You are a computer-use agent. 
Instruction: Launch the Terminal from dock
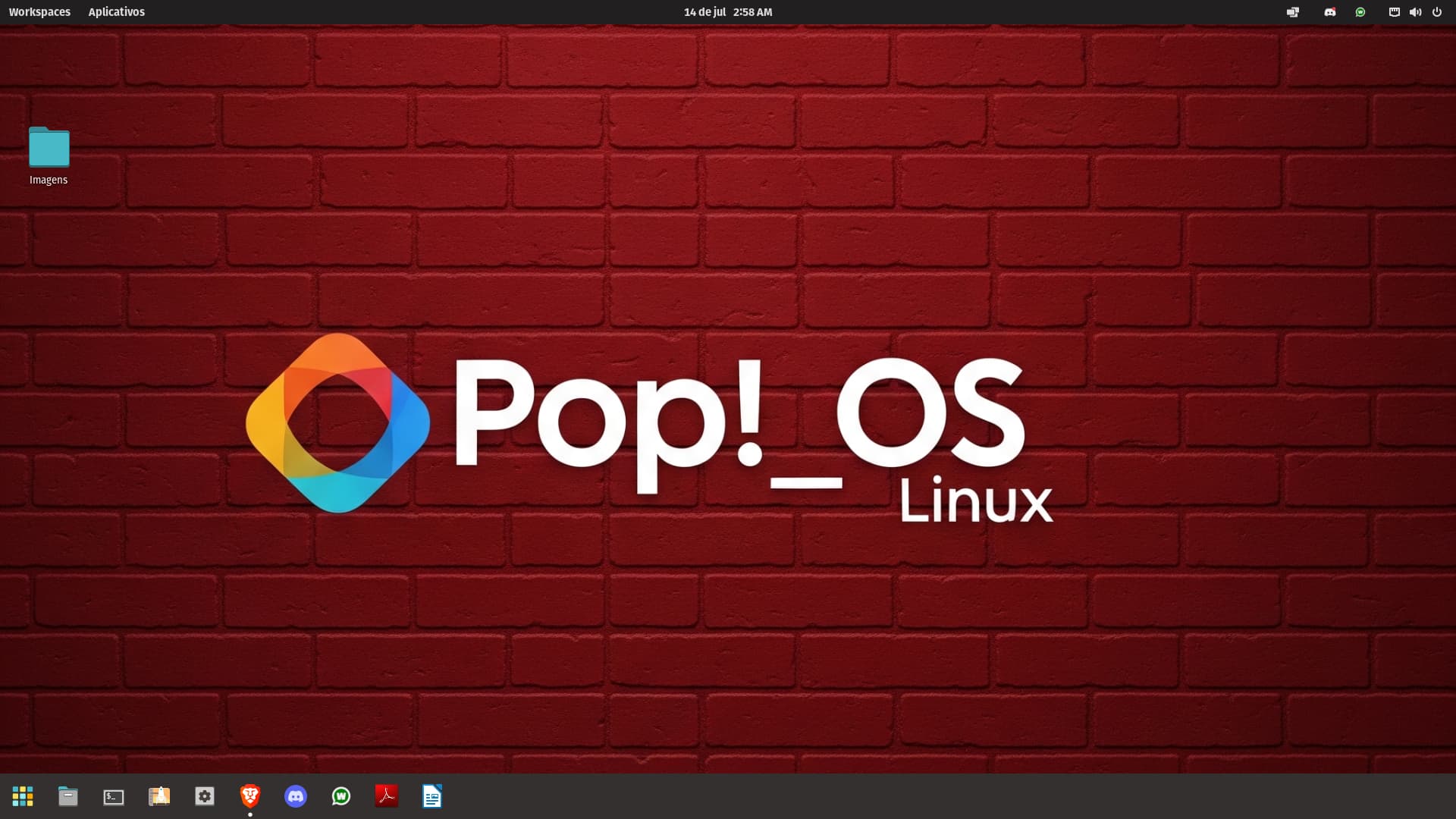(114, 796)
